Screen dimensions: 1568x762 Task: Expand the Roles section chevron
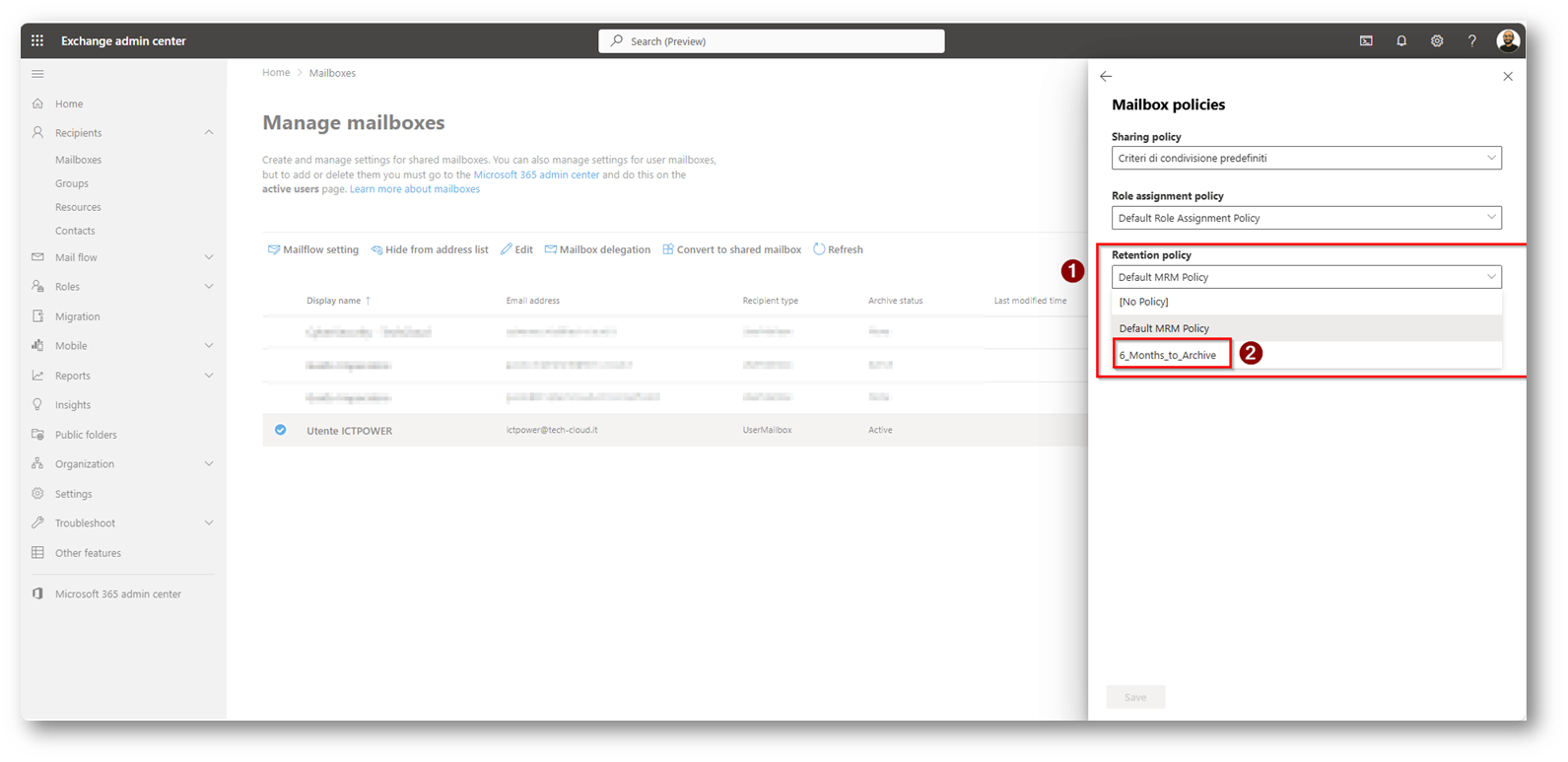click(209, 287)
